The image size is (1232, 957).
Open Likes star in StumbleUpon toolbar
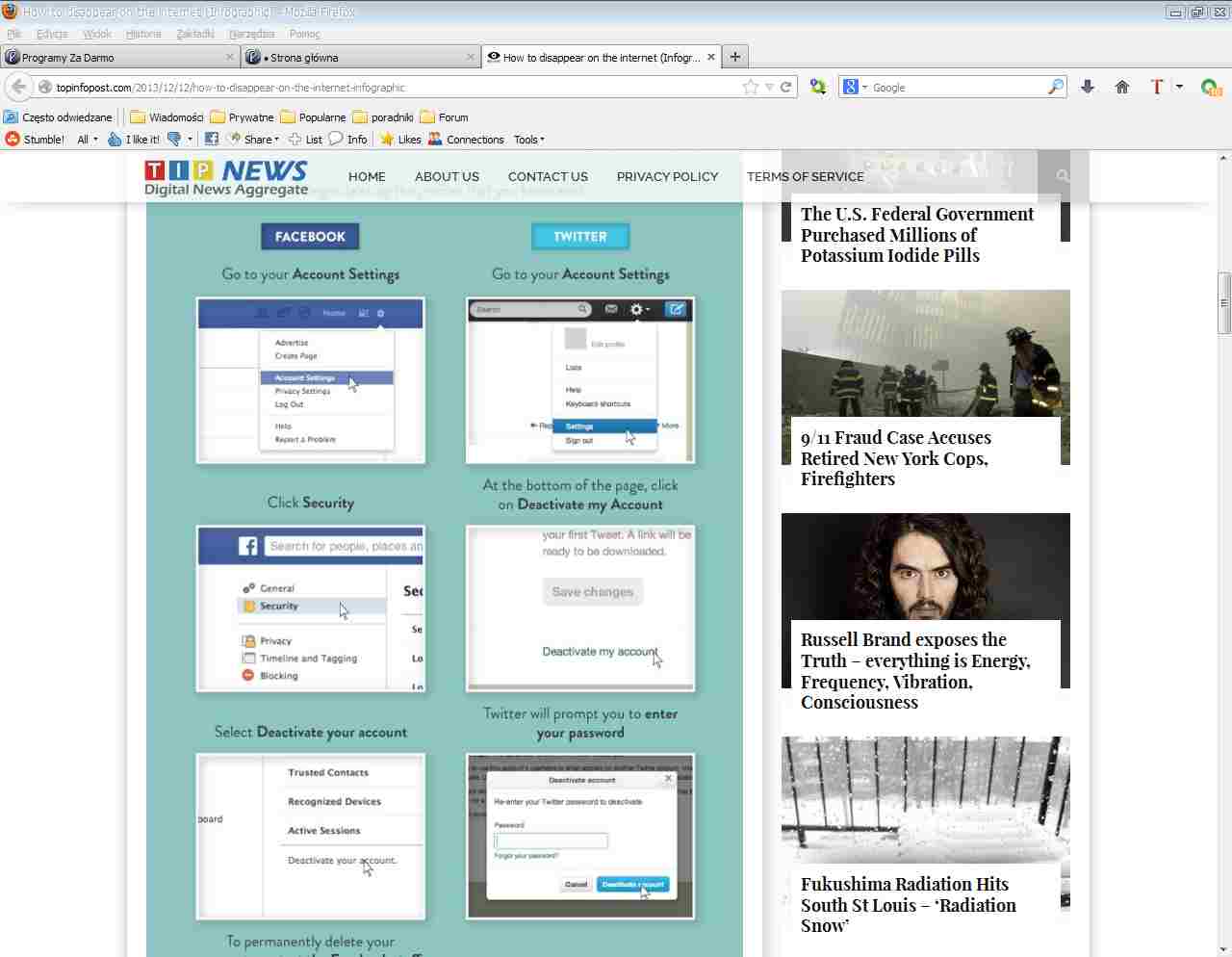click(400, 140)
